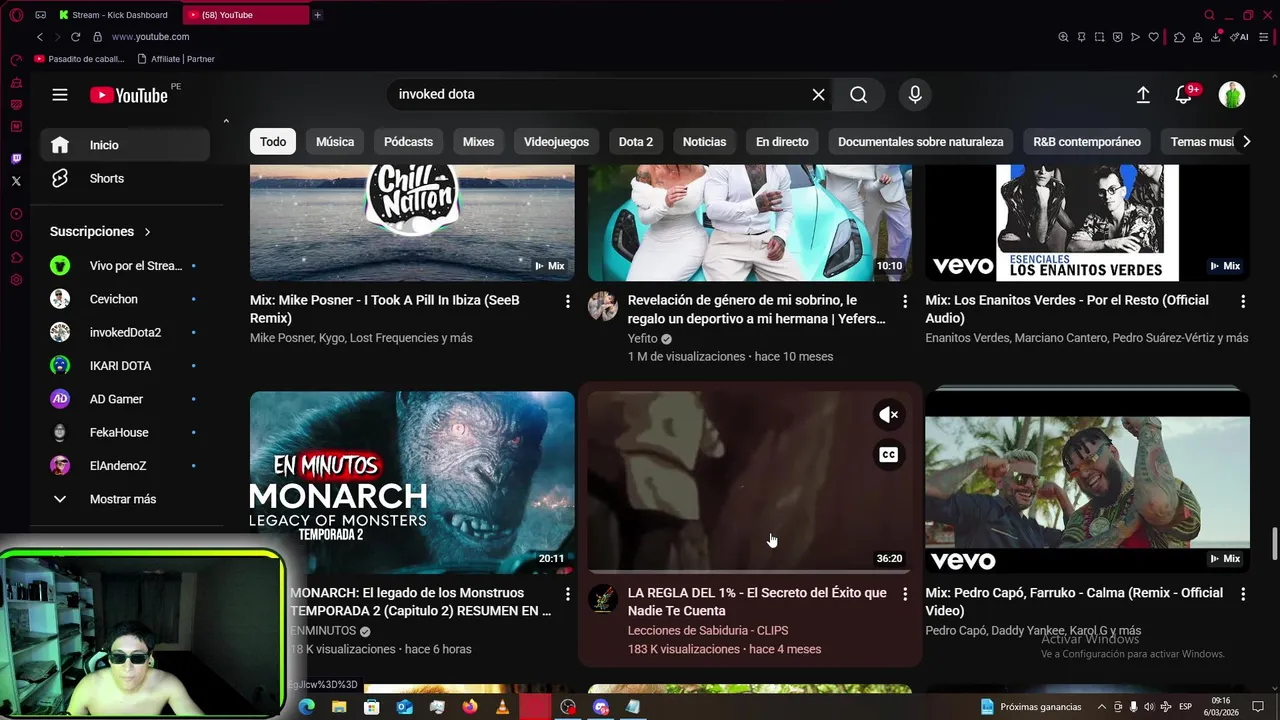Open Affiliate | Partner bookmark

(176, 59)
